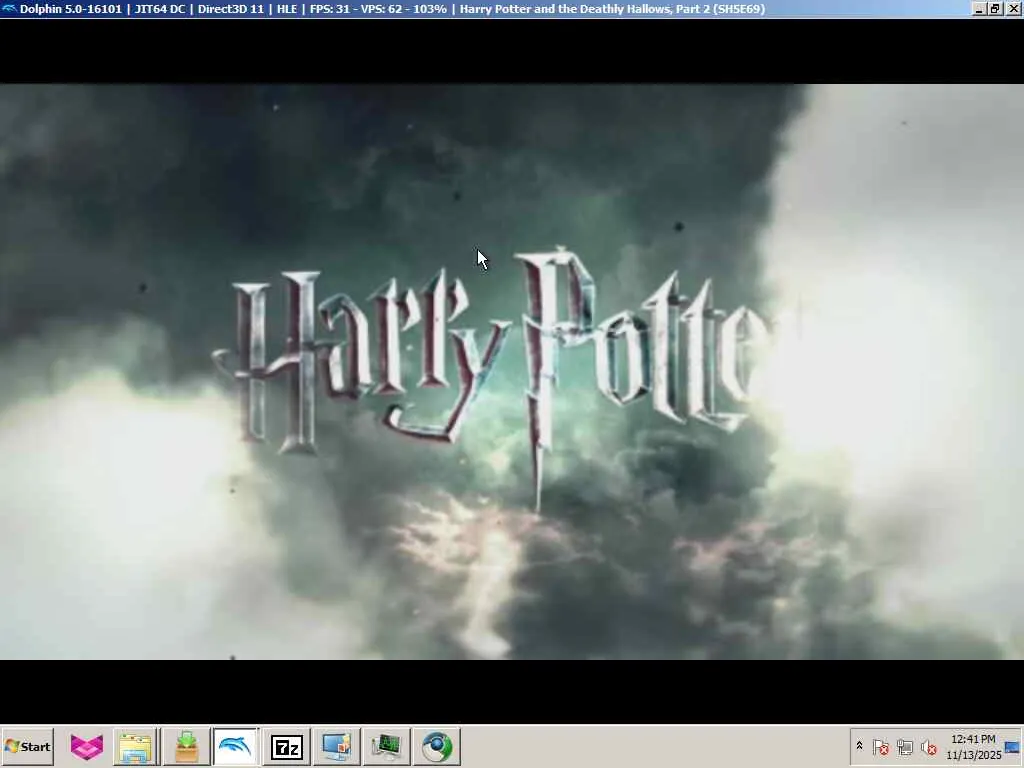Open the network status tray icon
The height and width of the screenshot is (768, 1024).
(x=904, y=747)
